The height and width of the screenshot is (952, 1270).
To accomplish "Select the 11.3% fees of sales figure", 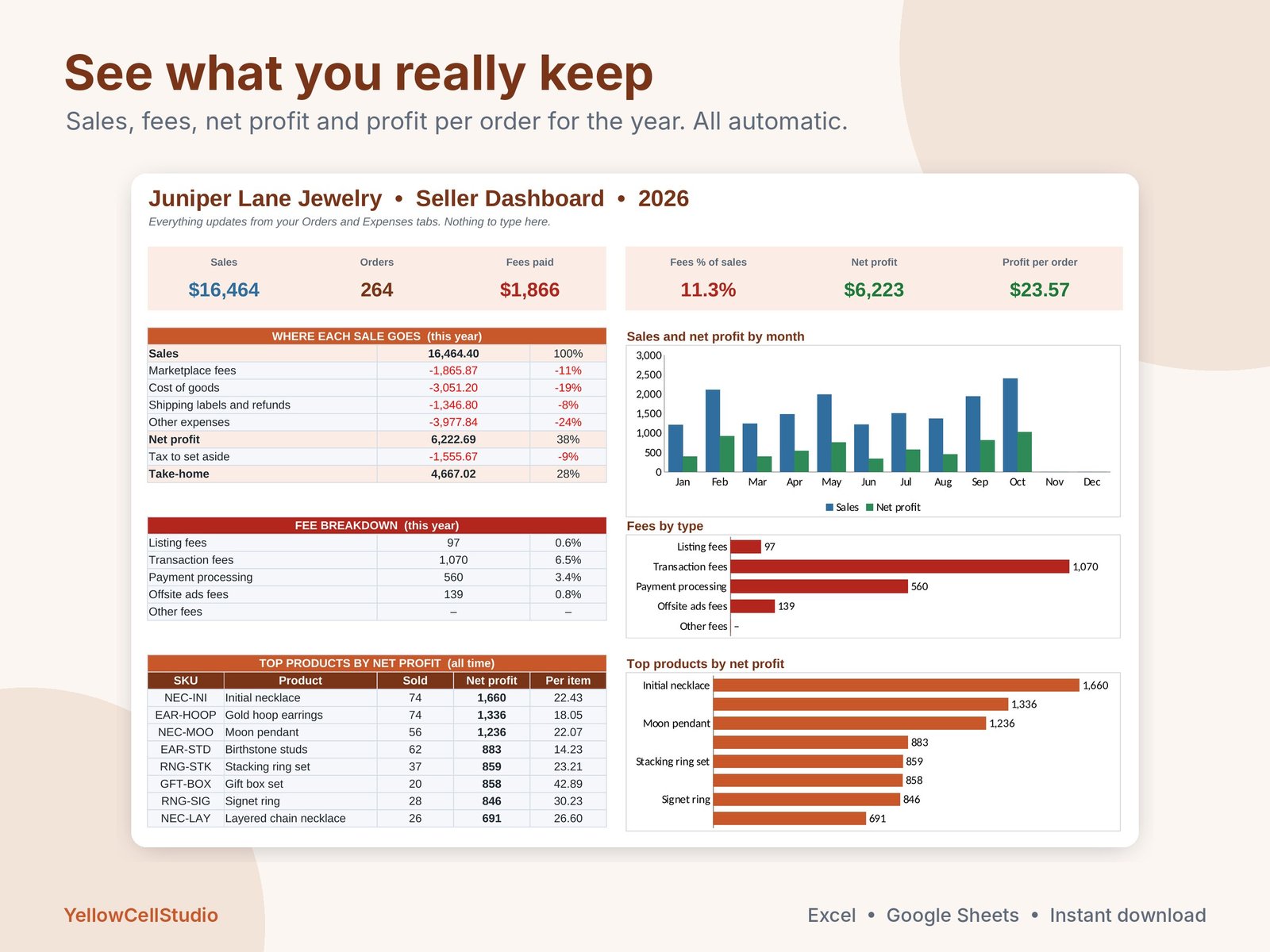I will point(708,290).
